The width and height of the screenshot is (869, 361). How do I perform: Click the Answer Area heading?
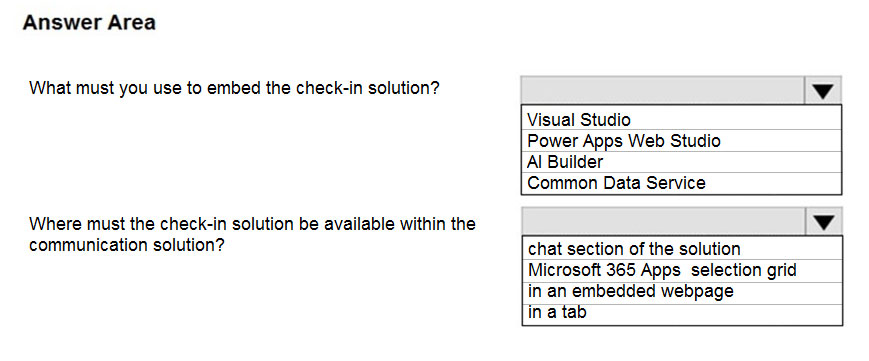point(89,23)
